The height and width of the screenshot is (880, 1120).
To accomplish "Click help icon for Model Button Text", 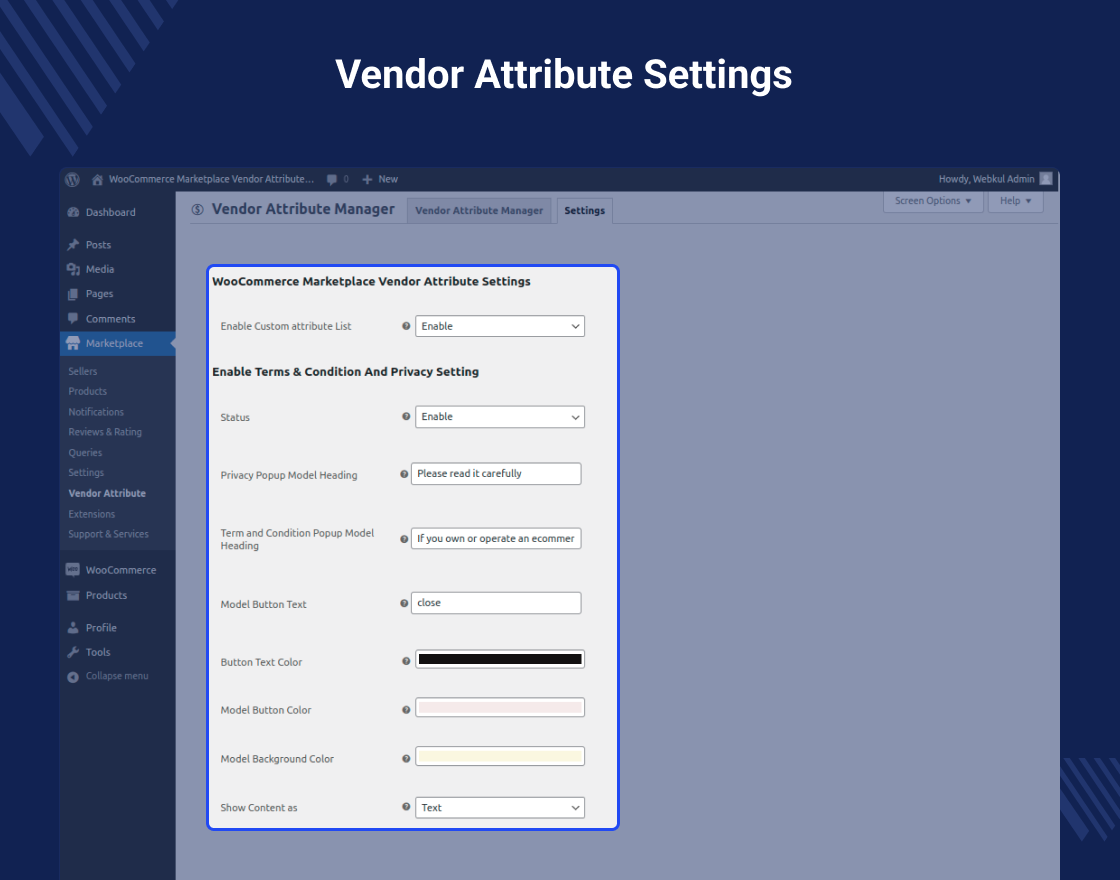I will tap(404, 604).
